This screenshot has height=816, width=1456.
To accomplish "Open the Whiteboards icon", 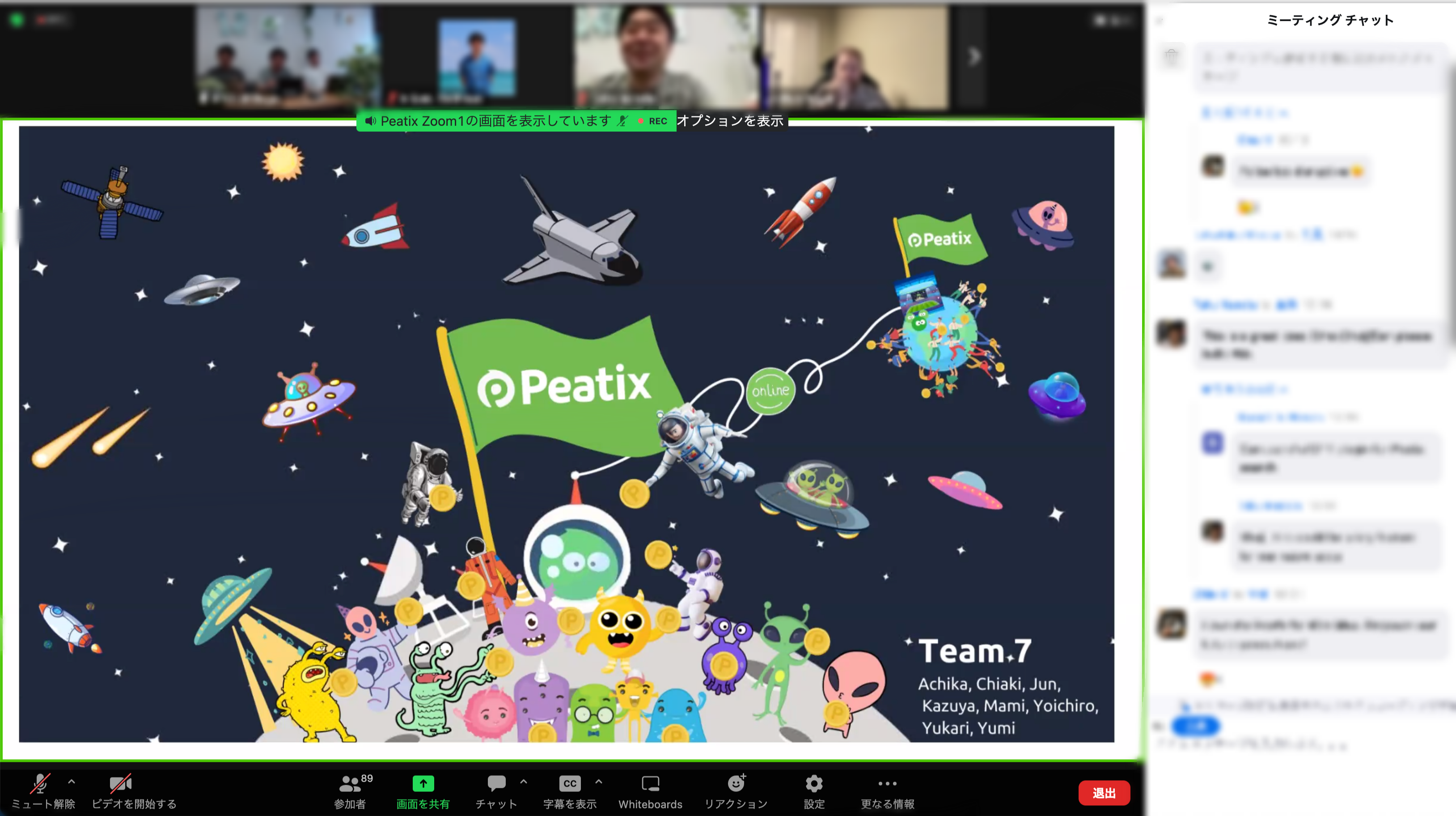I will pyautogui.click(x=650, y=784).
